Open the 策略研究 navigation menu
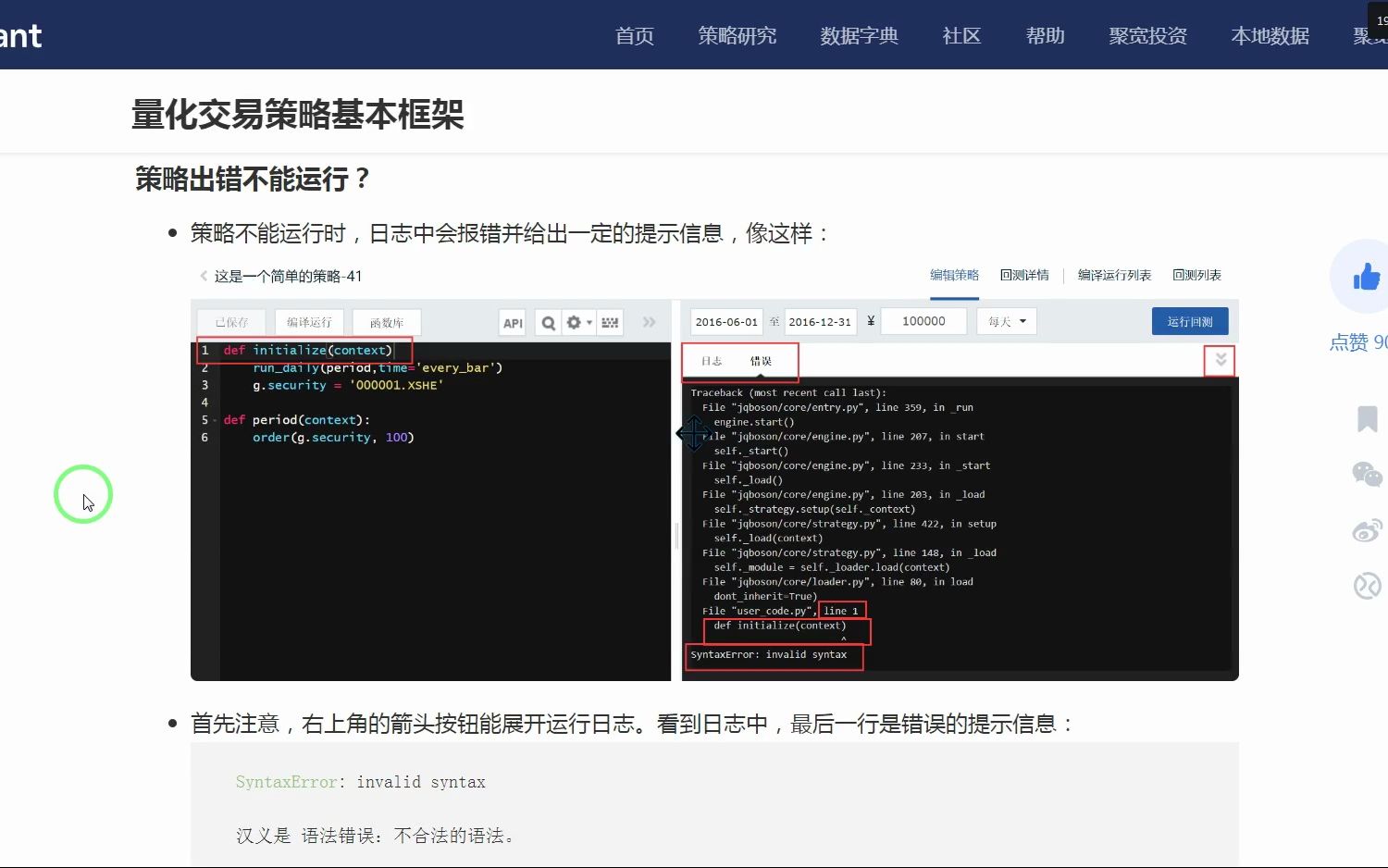This screenshot has width=1388, height=868. tap(737, 36)
